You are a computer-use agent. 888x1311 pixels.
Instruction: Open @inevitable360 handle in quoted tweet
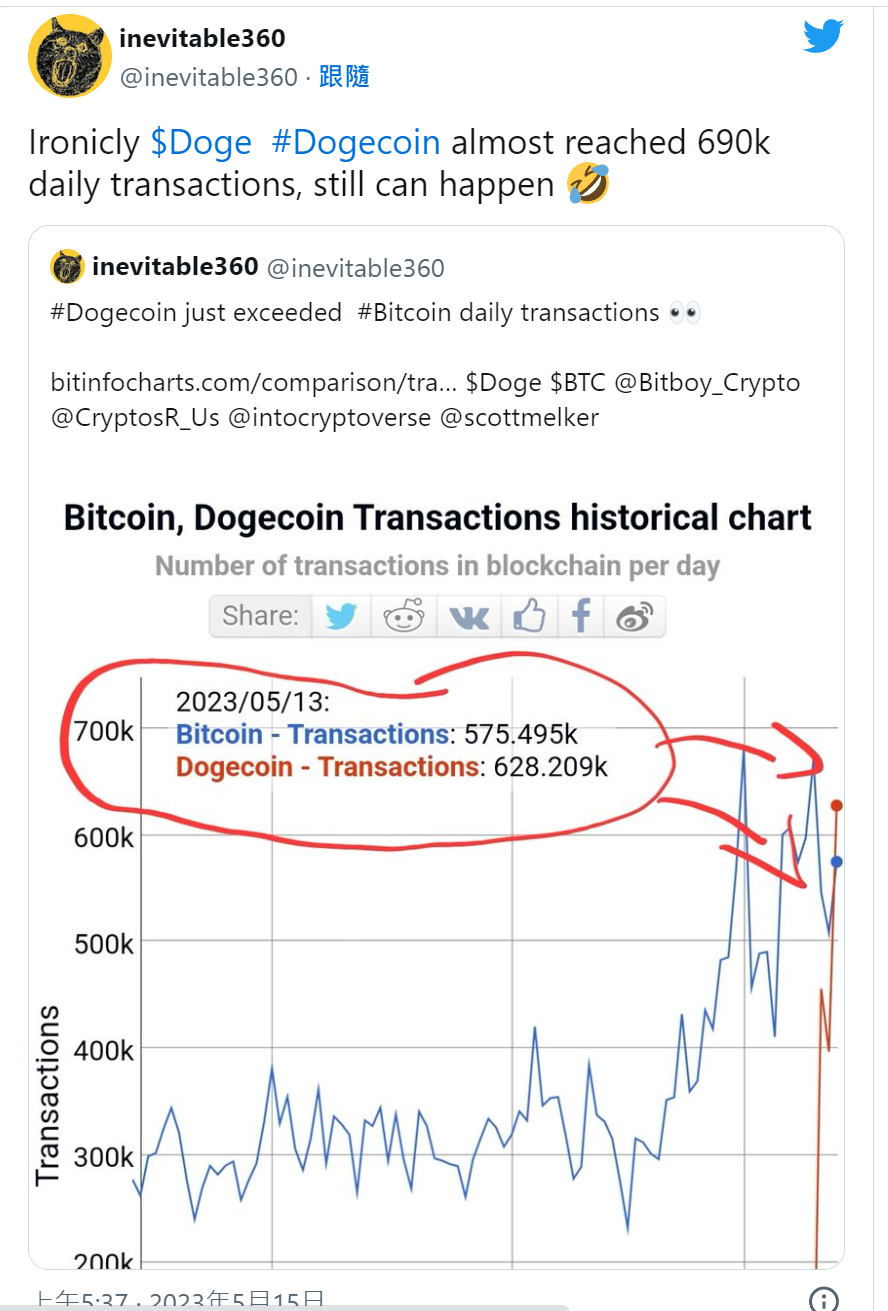tap(356, 268)
